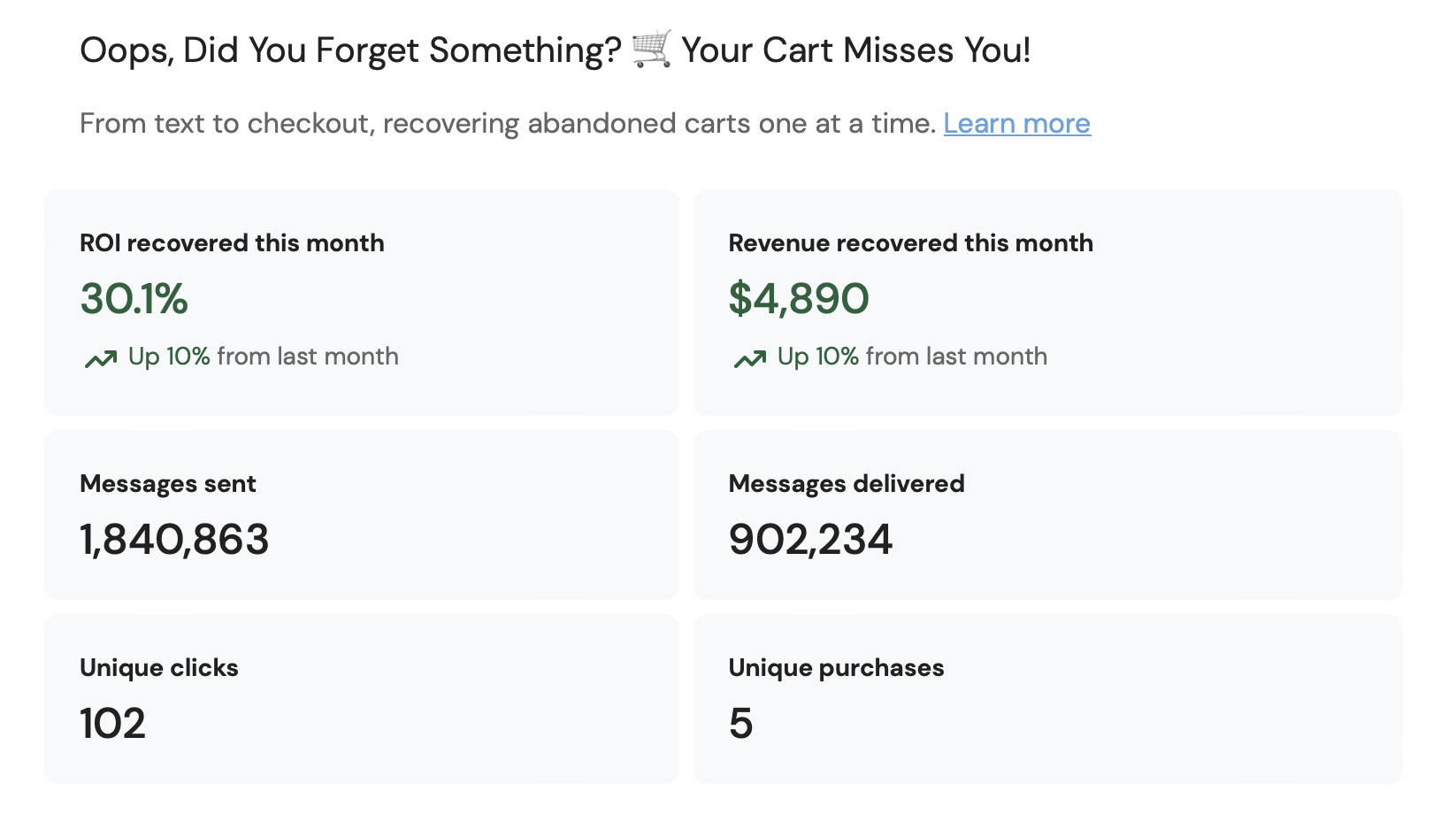
Task: Click the ROI upward trend arrow icon
Action: (x=101, y=358)
